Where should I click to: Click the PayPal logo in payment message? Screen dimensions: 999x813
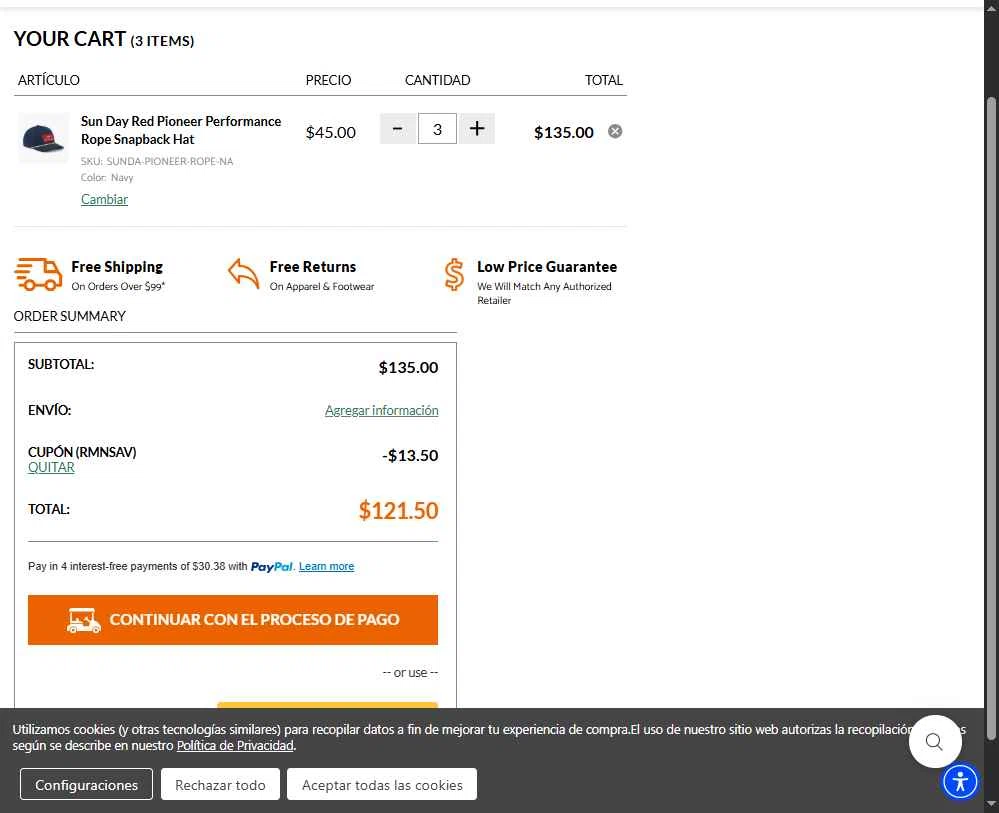[x=271, y=567]
